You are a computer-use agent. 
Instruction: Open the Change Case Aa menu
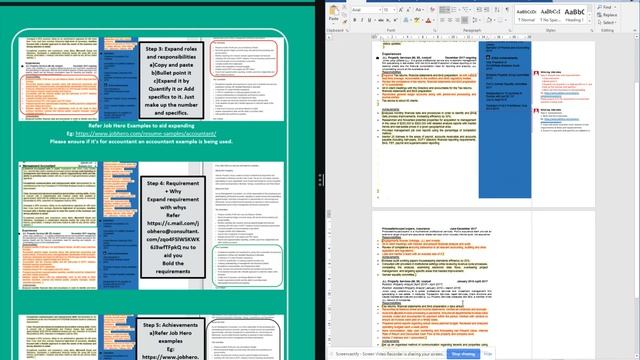[419, 9]
